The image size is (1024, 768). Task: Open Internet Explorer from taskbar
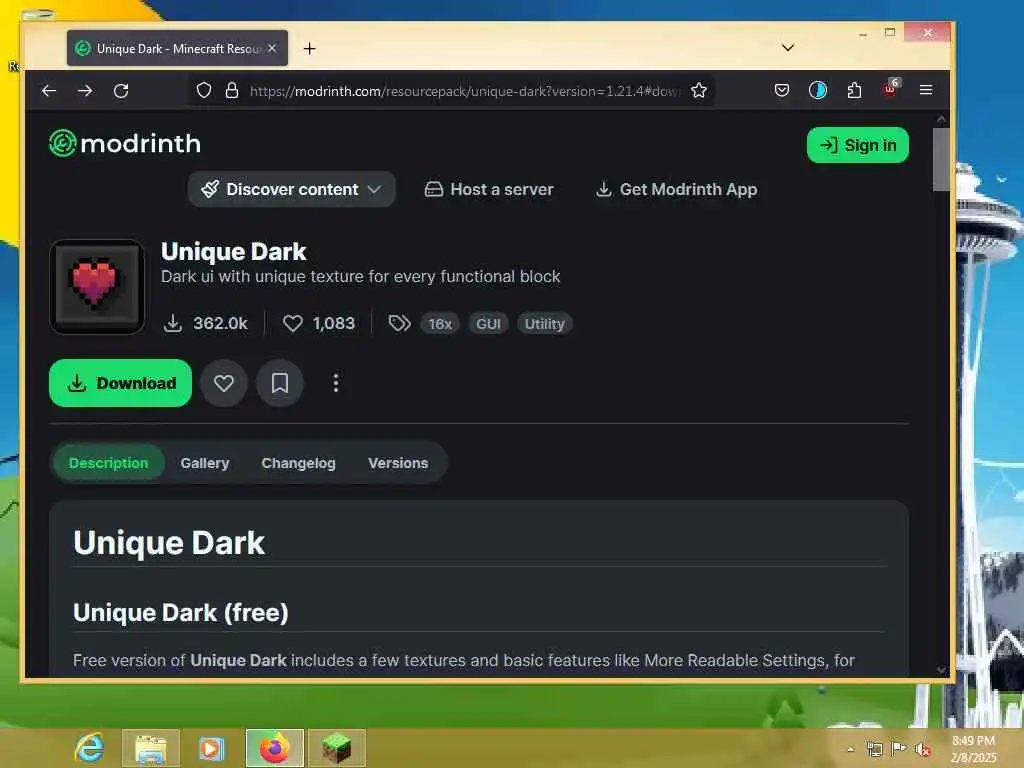coord(89,748)
